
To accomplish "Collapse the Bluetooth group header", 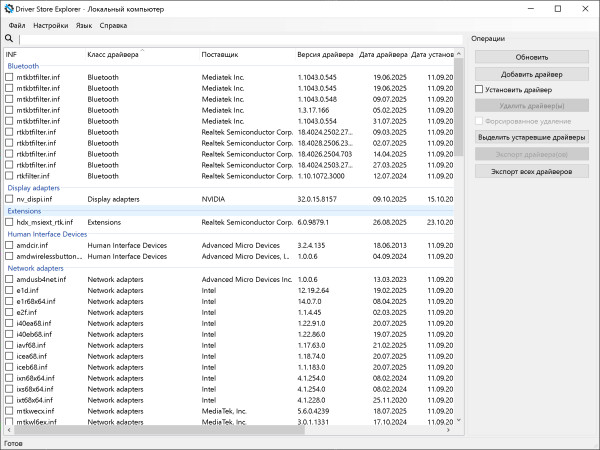I will (x=23, y=66).
